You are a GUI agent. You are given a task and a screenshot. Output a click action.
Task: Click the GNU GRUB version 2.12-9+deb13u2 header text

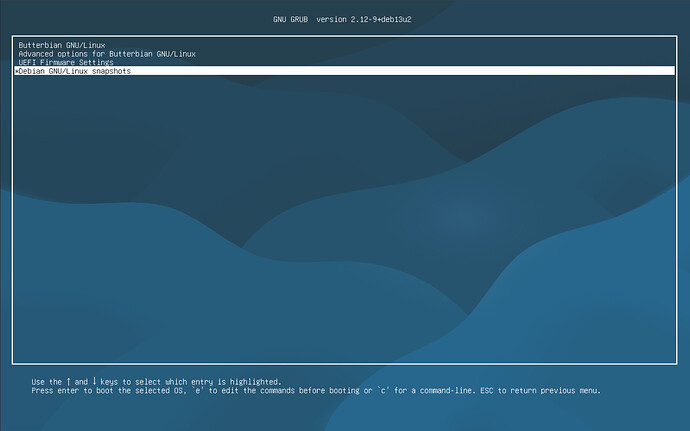pyautogui.click(x=342, y=19)
